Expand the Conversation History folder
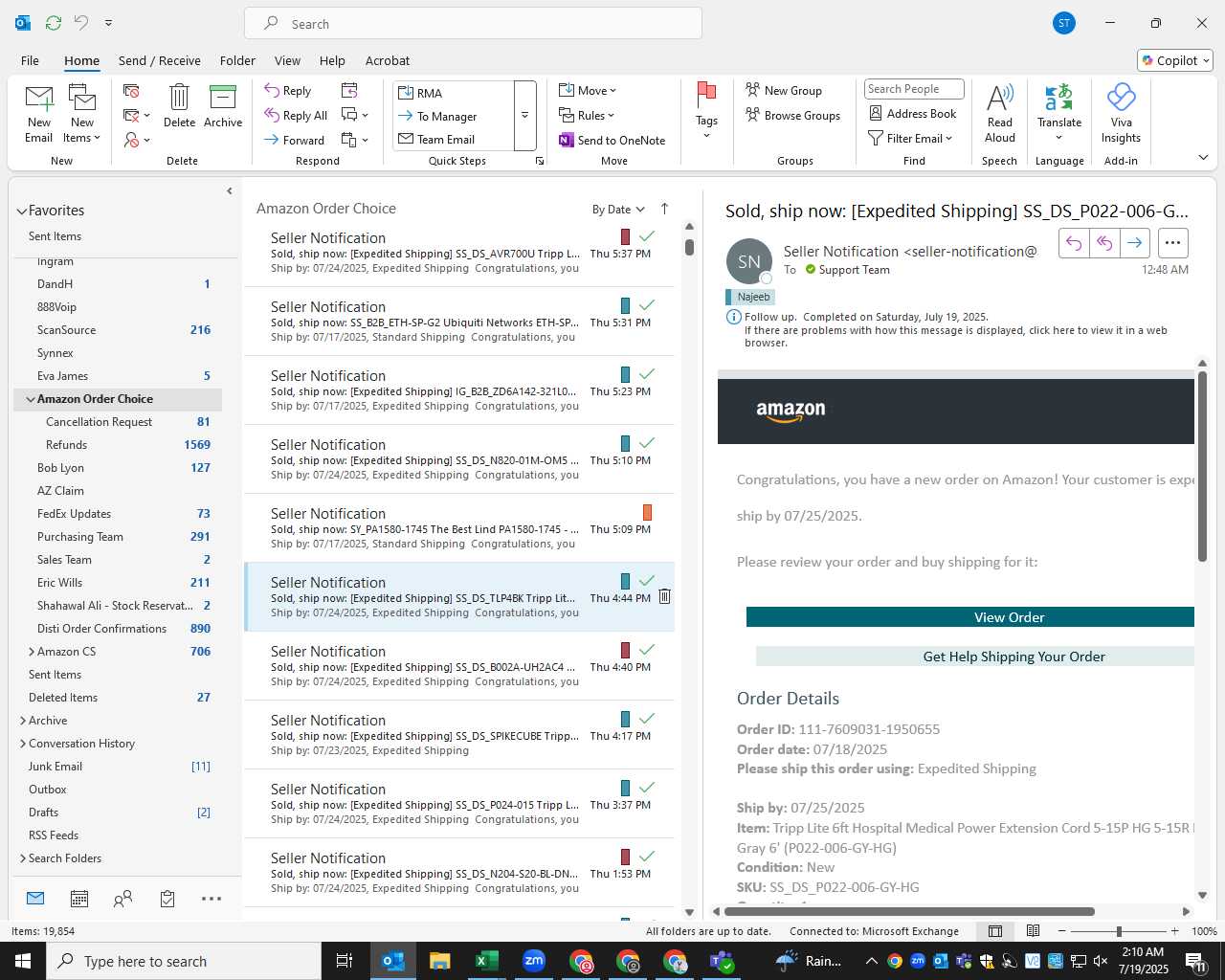Image resolution: width=1225 pixels, height=980 pixels. (x=23, y=744)
